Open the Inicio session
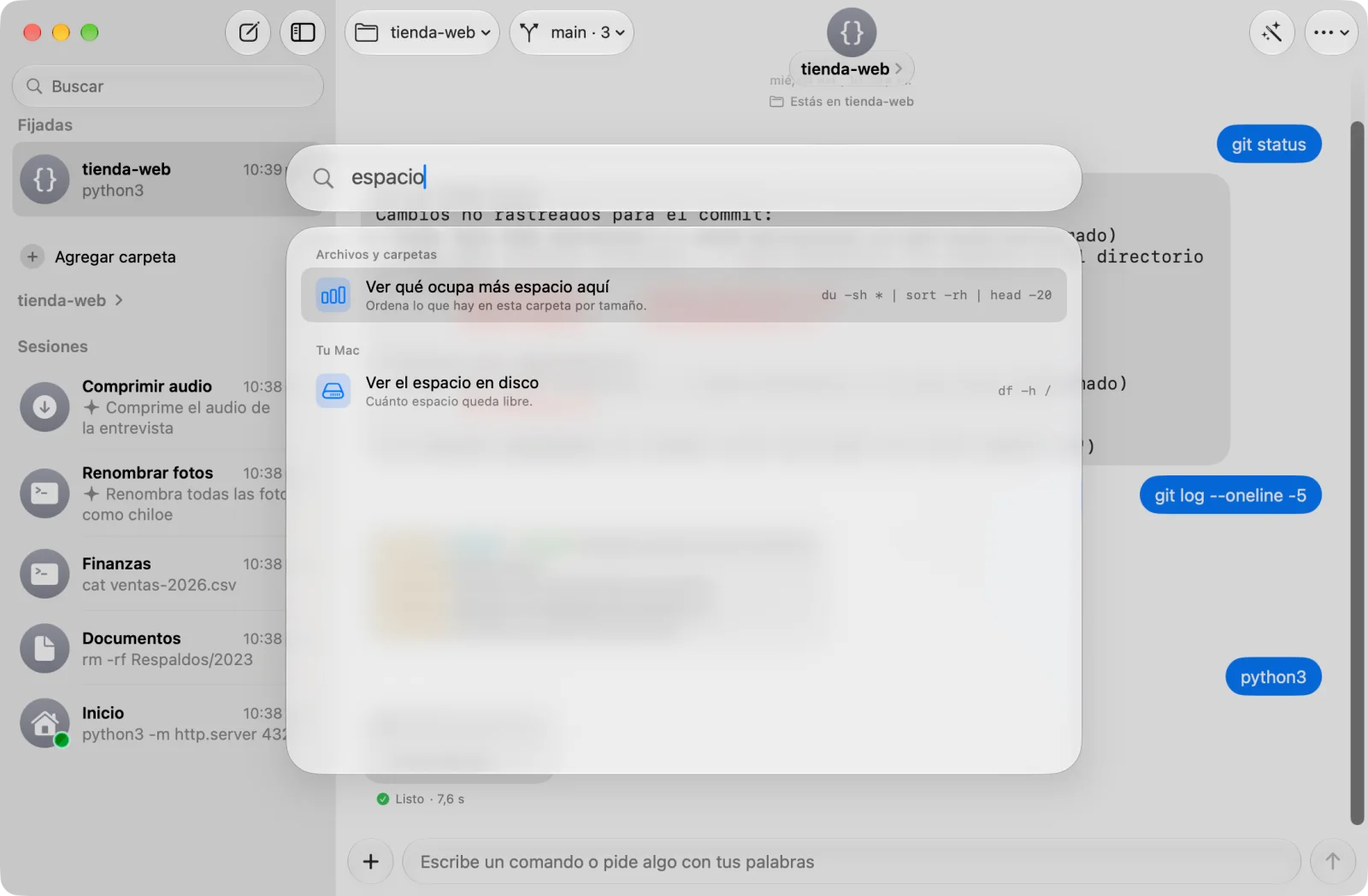 pyautogui.click(x=150, y=723)
